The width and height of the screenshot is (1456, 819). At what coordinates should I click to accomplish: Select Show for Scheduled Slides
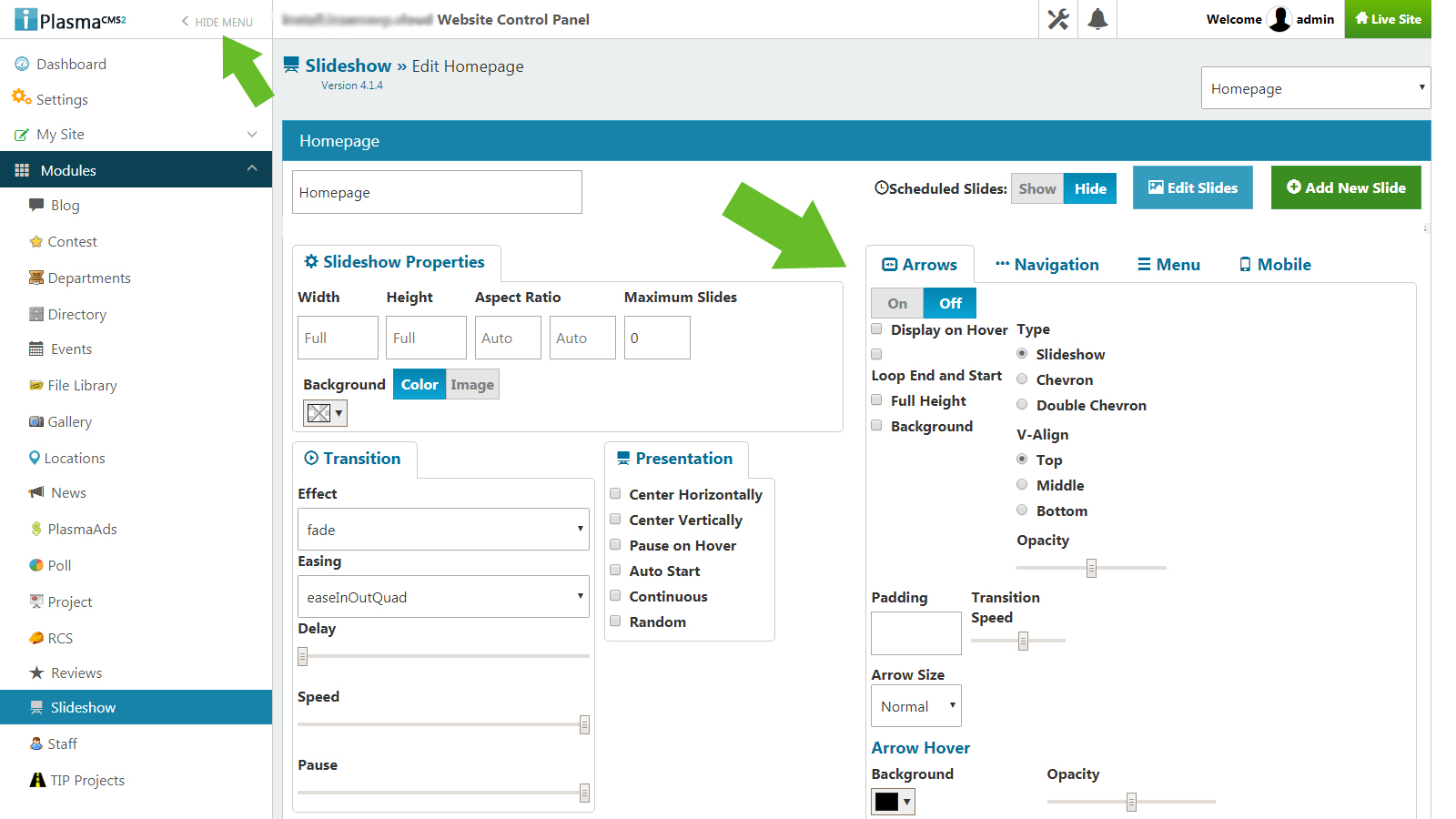[x=1037, y=188]
